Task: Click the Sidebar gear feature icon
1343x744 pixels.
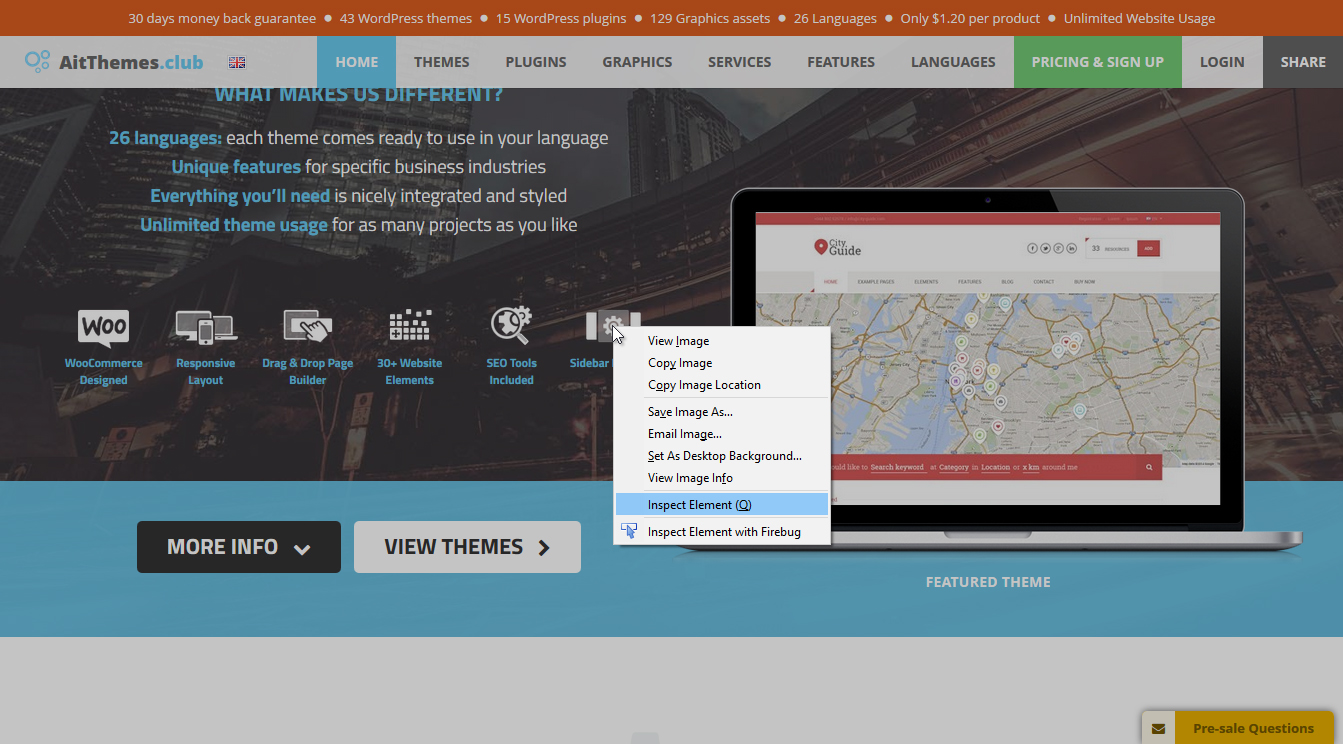Action: pyautogui.click(x=613, y=326)
